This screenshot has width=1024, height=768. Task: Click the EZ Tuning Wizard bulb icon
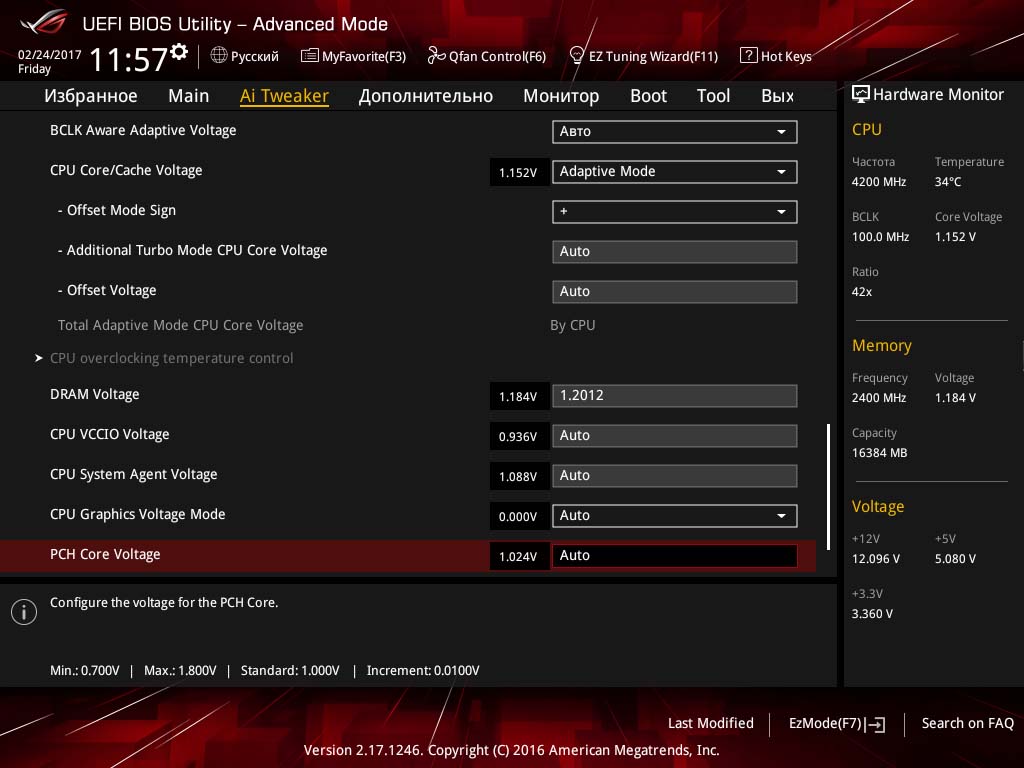click(577, 56)
